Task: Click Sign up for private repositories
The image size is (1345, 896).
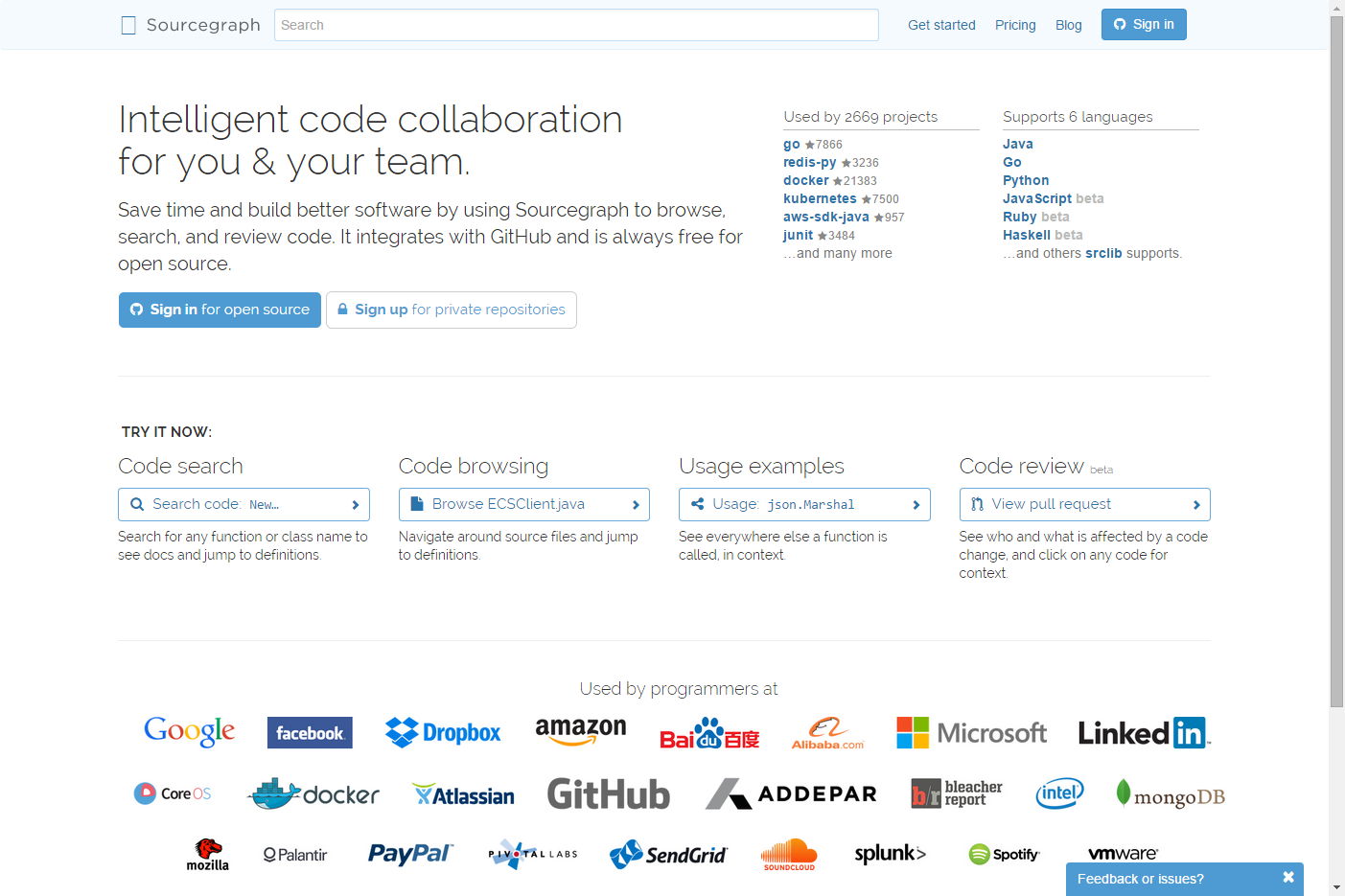Action: (452, 310)
